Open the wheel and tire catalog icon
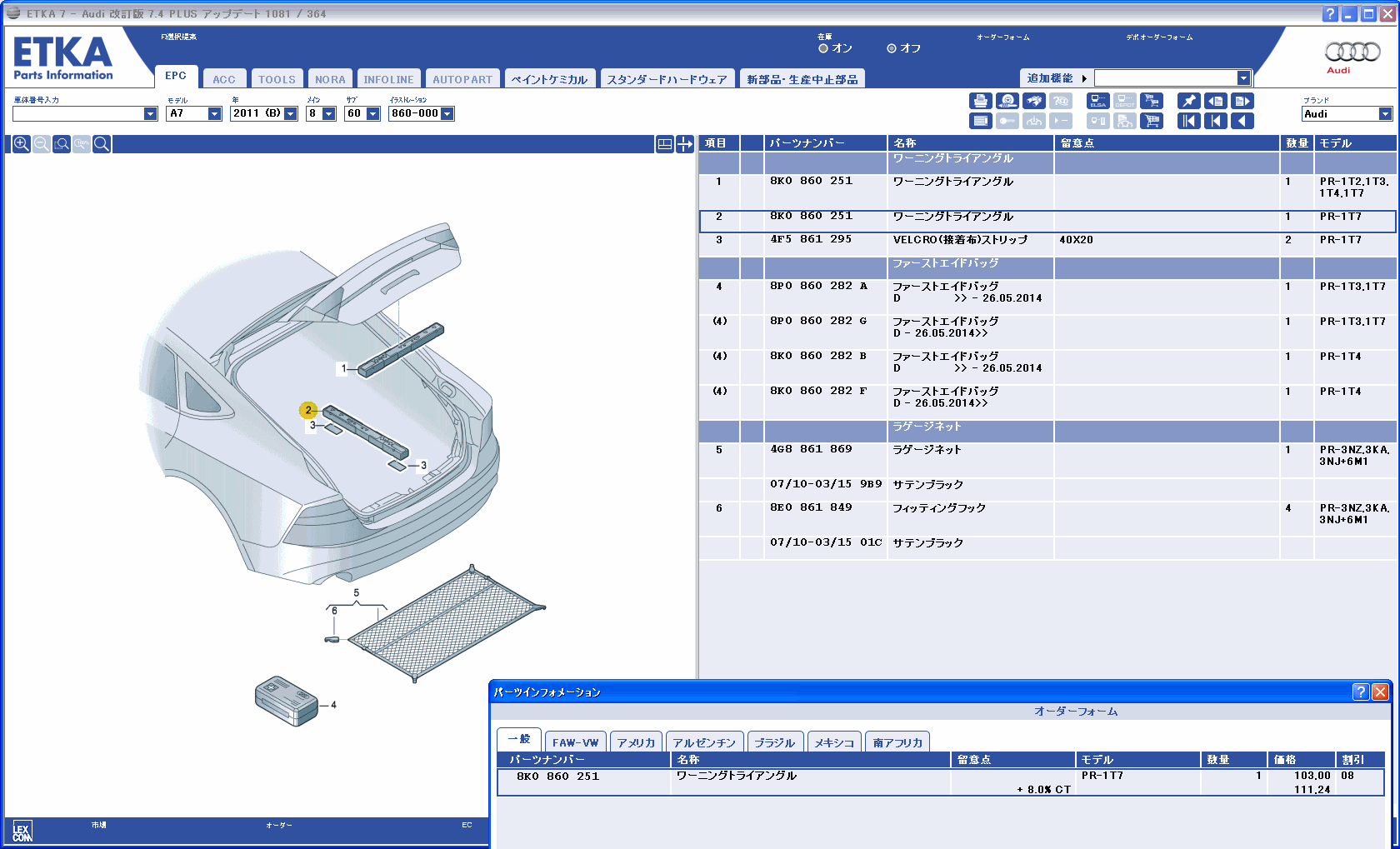The height and width of the screenshot is (849, 1400). tap(1007, 101)
